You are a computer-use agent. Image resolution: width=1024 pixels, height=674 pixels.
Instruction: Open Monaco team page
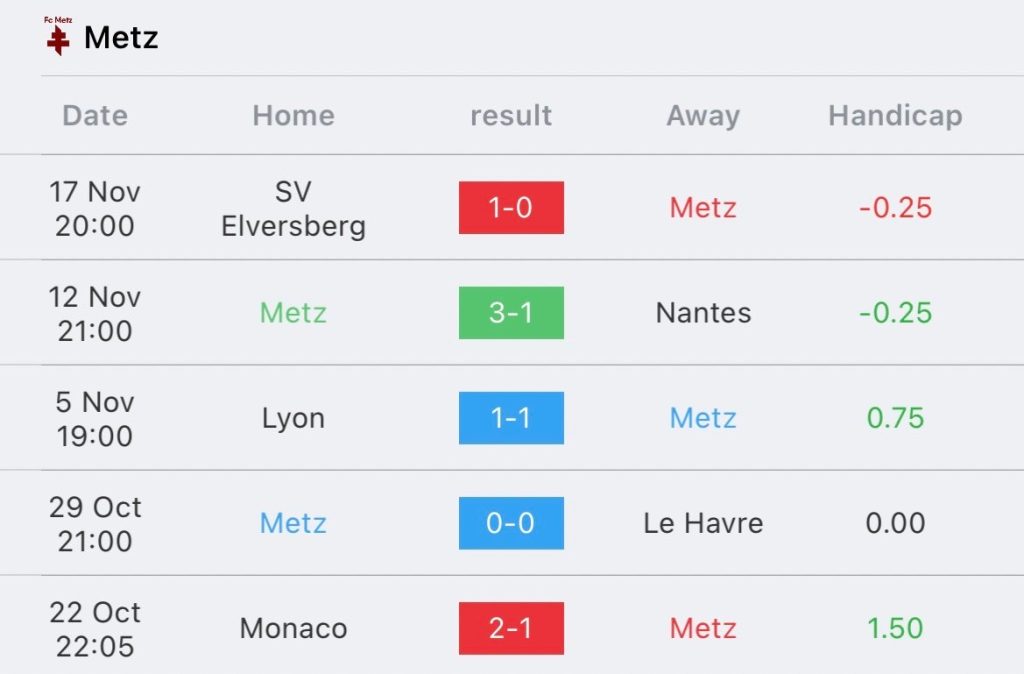[293, 628]
